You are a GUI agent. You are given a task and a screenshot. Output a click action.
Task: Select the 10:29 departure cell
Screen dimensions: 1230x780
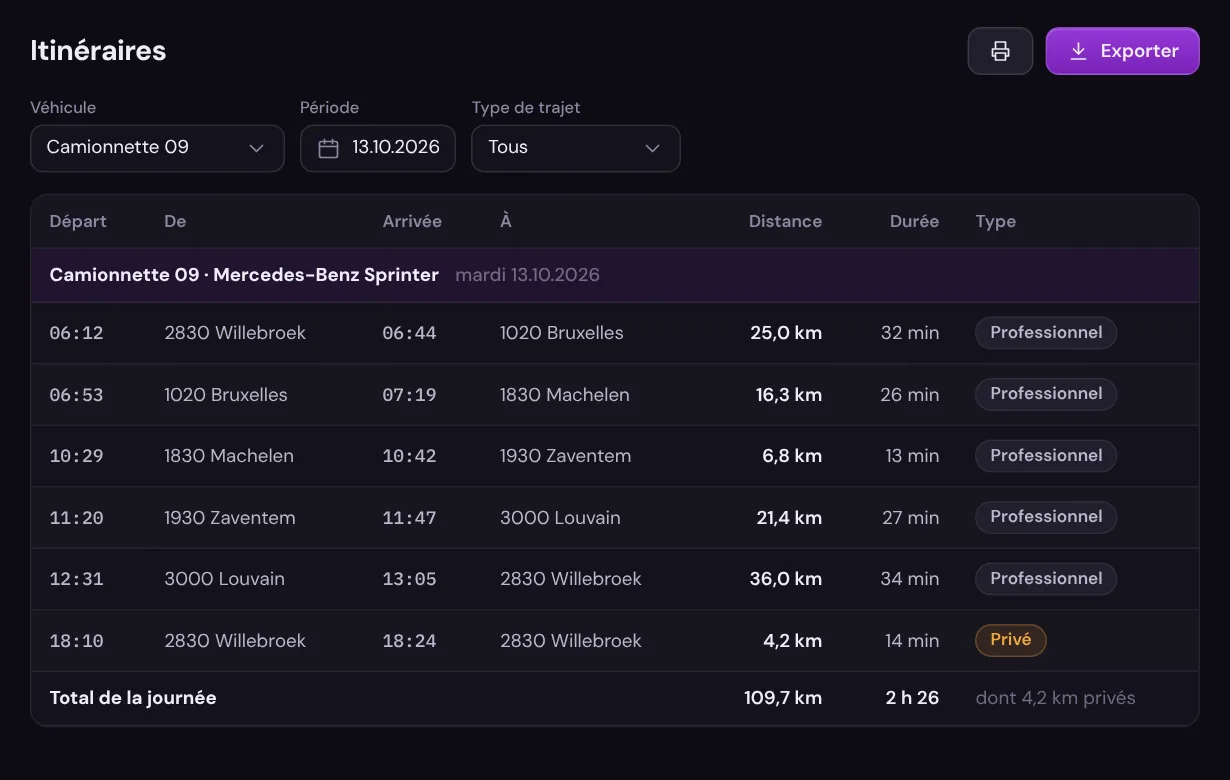coord(77,456)
